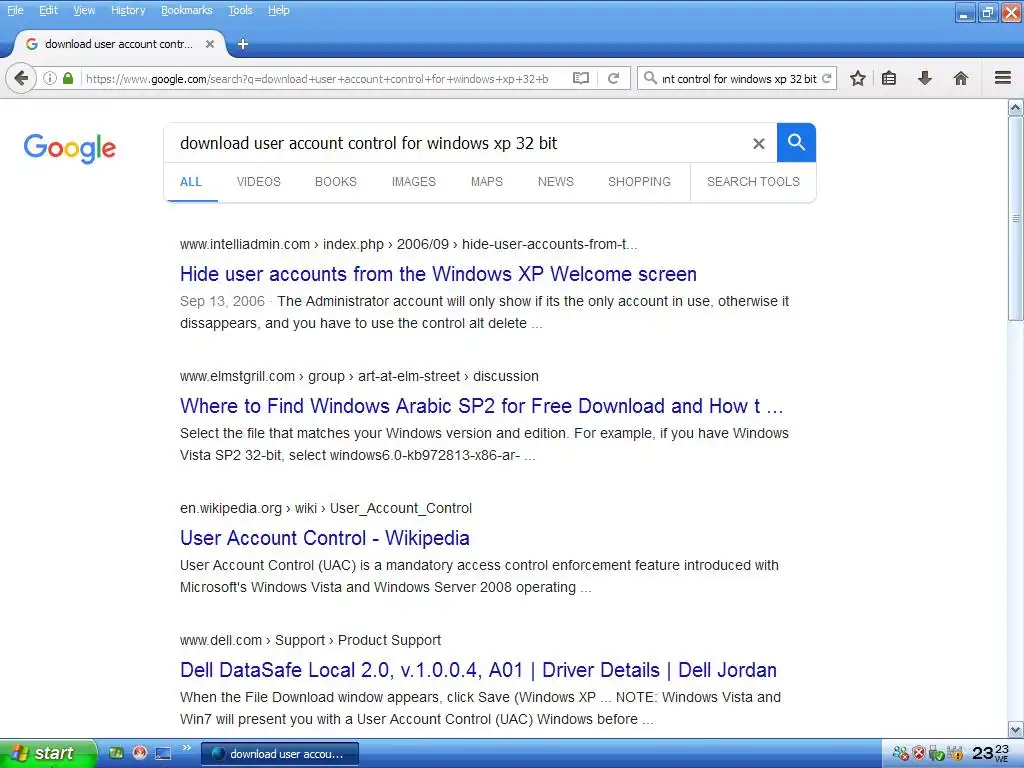Click the scroll down arrow on scrollbar
This screenshot has width=1024, height=768.
tap(1016, 729)
